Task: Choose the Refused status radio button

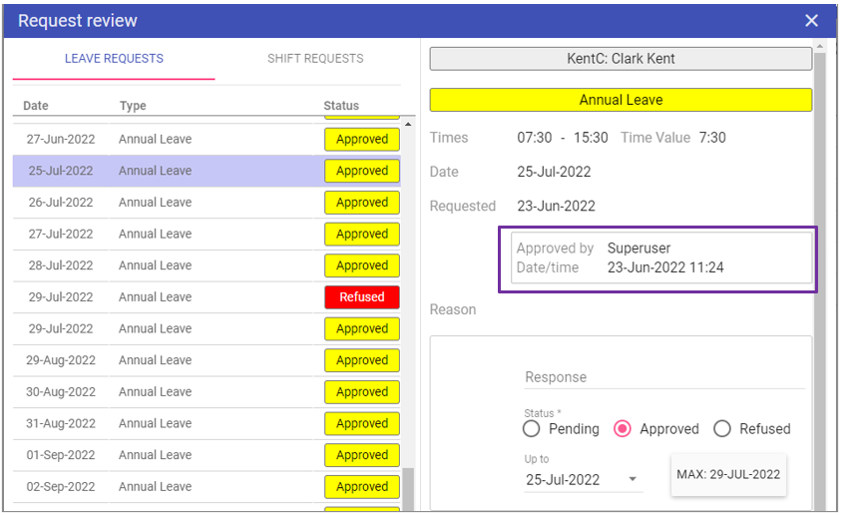Action: click(x=722, y=429)
